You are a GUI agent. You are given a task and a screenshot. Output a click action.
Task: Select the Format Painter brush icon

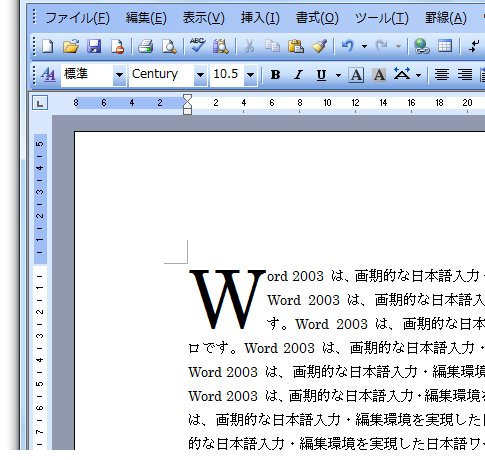(319, 46)
